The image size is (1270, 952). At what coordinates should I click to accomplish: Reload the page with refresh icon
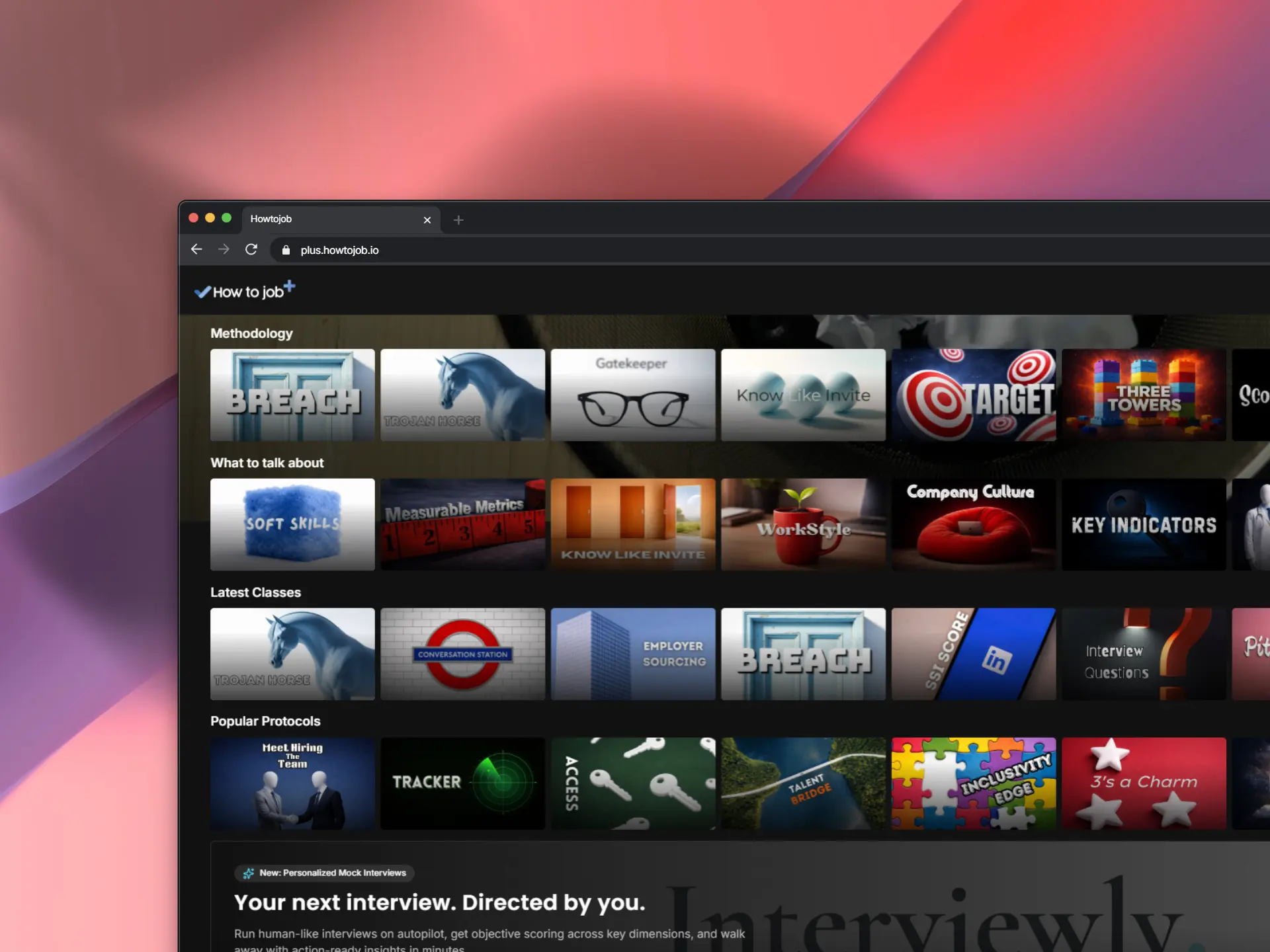pos(251,249)
